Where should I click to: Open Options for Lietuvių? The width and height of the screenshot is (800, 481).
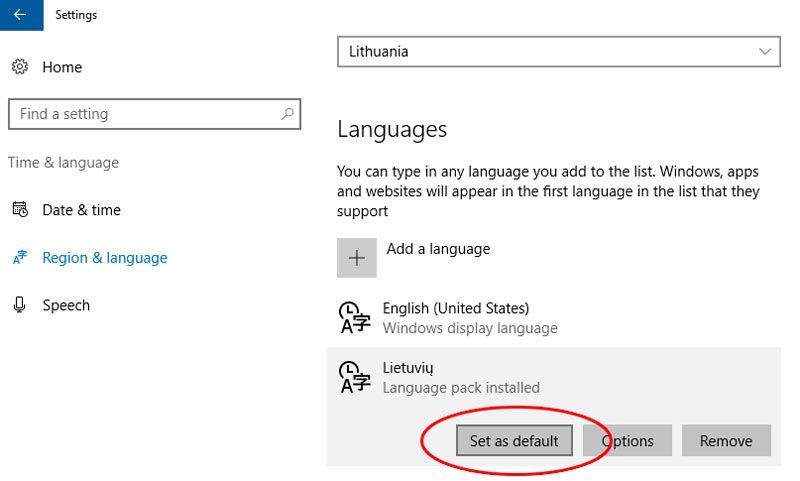point(627,440)
